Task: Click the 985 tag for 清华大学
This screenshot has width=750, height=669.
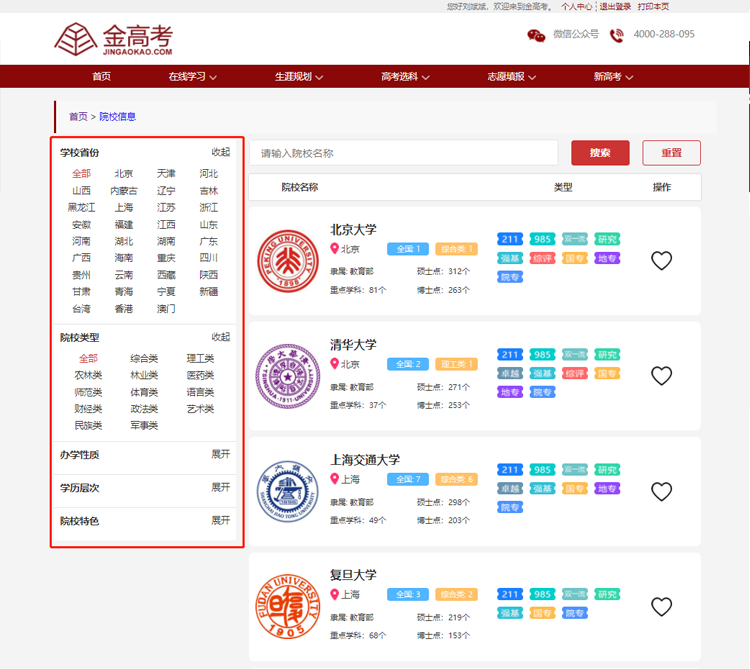Action: coord(542,355)
